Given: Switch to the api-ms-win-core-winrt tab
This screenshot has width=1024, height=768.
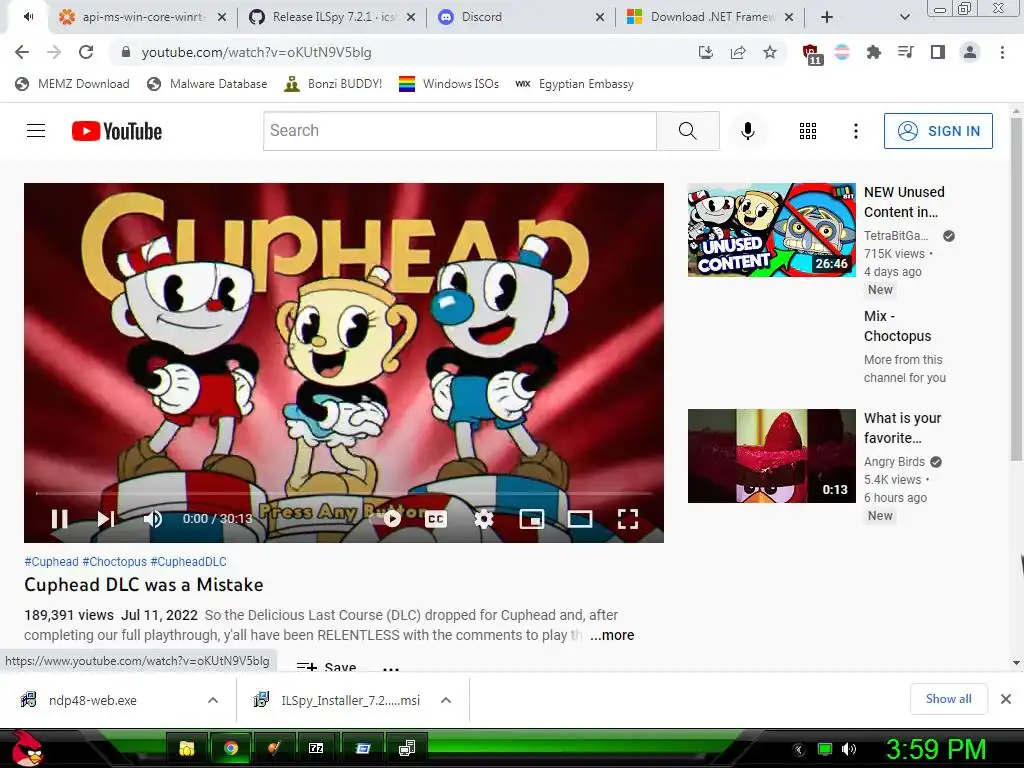Looking at the screenshot, I should pyautogui.click(x=142, y=17).
